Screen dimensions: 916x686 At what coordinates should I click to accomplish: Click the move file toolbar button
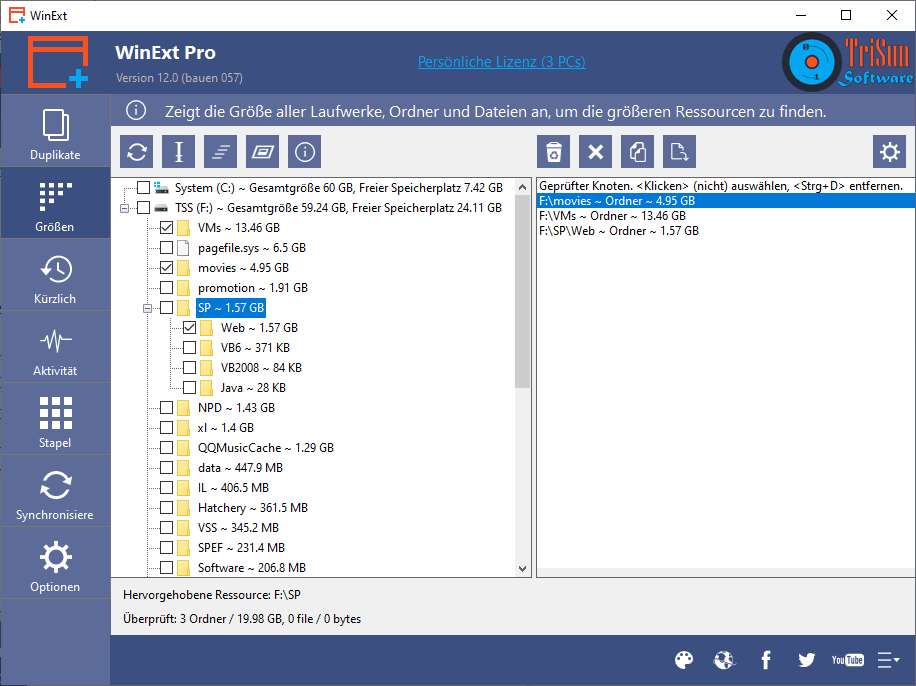679,152
